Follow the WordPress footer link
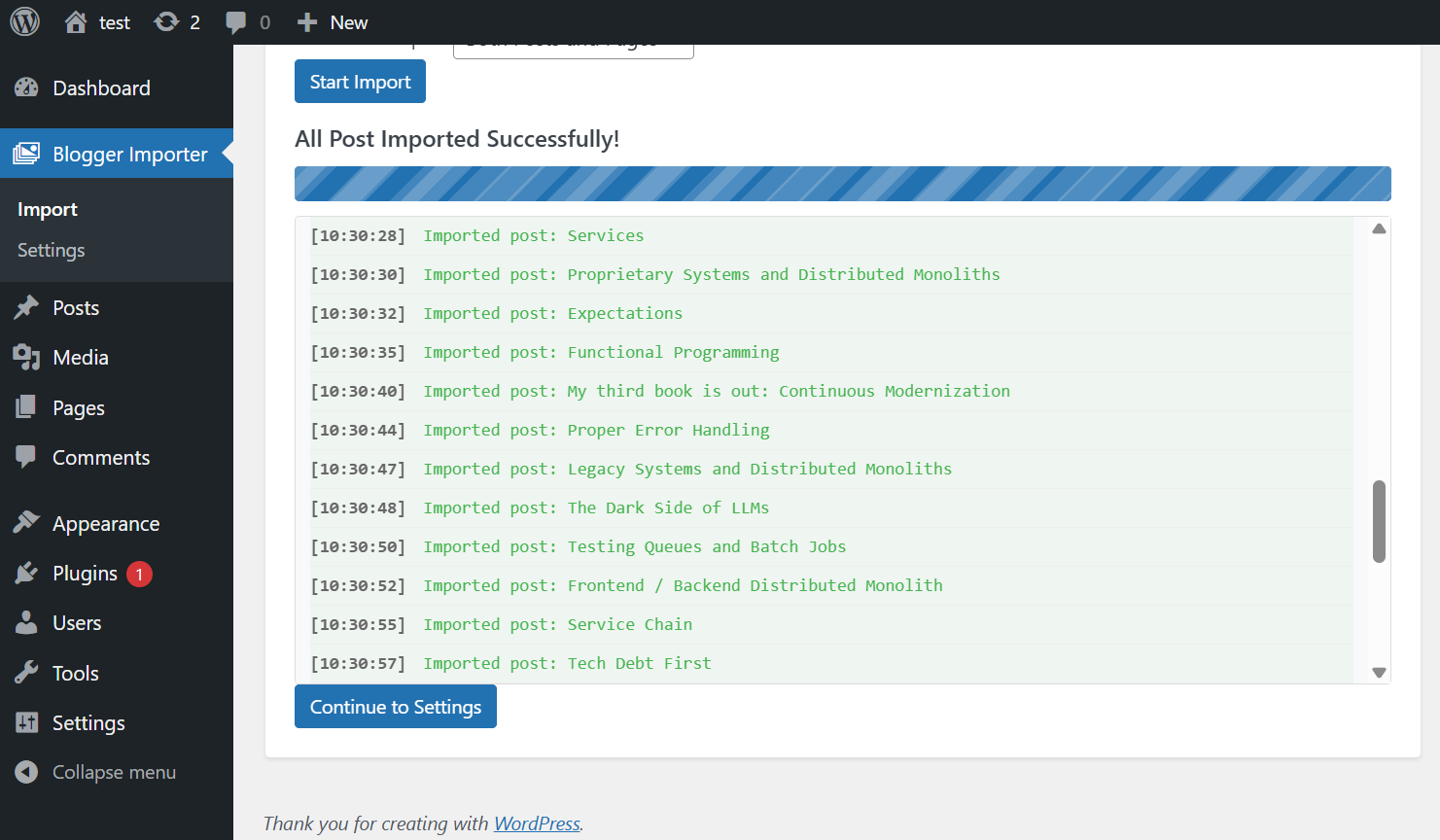 pyautogui.click(x=537, y=823)
